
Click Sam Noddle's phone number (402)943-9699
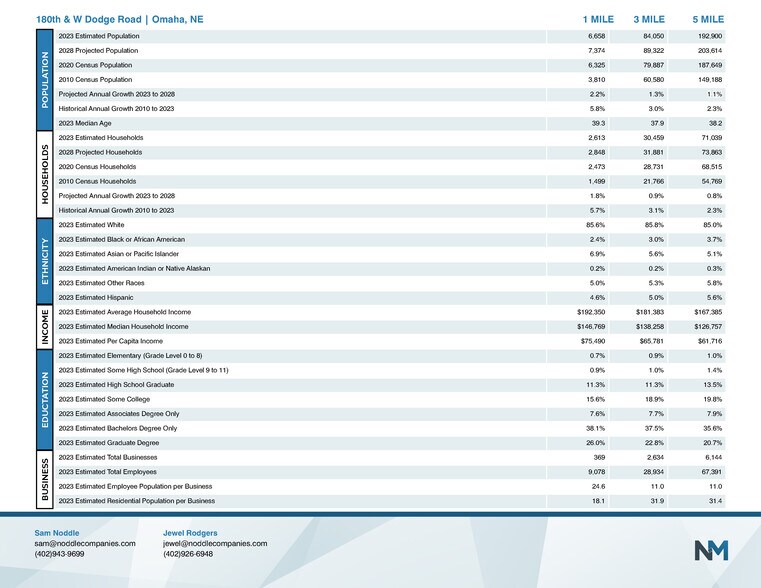pyautogui.click(x=59, y=553)
